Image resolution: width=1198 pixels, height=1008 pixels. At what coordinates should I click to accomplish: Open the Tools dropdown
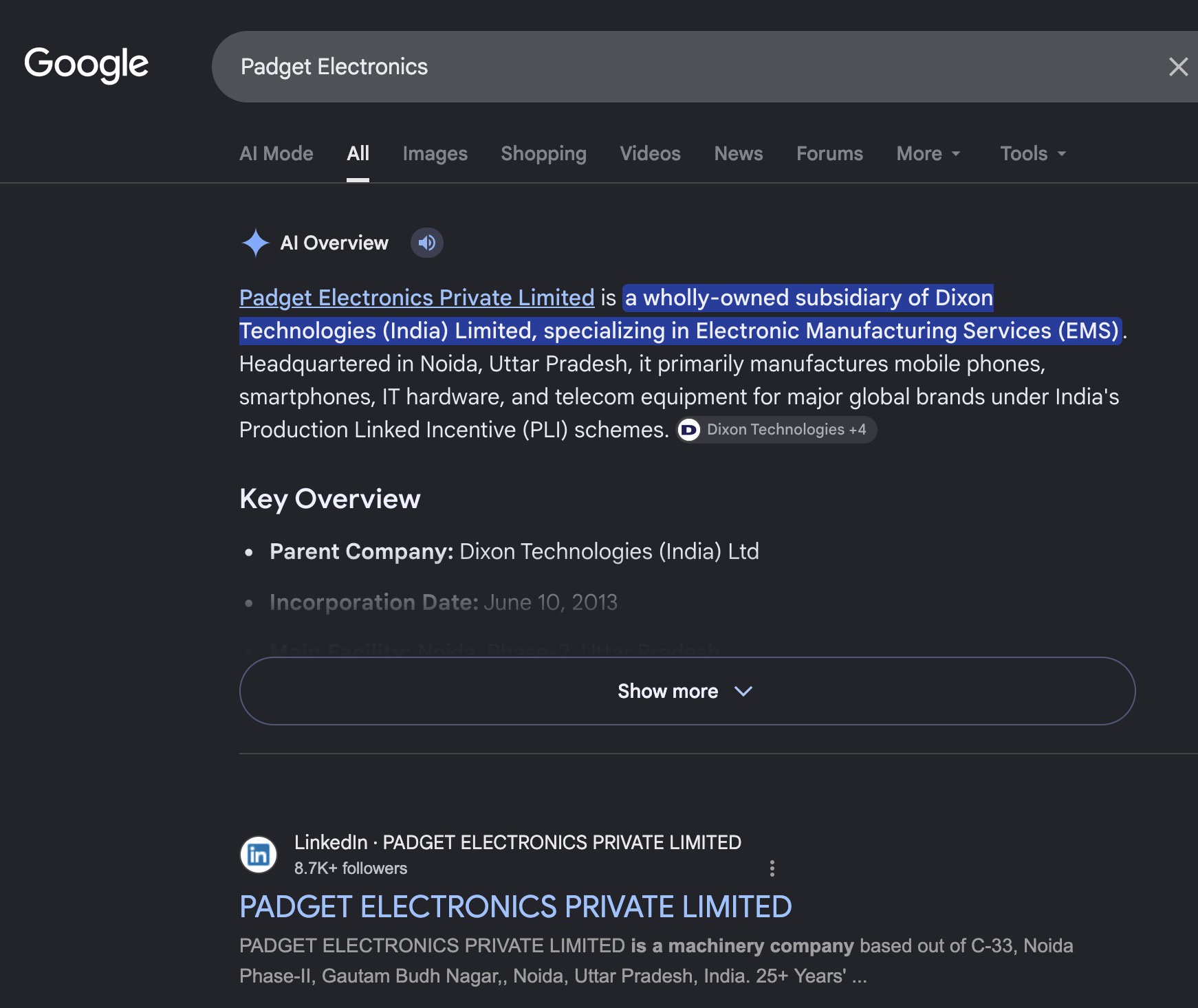tap(1033, 153)
